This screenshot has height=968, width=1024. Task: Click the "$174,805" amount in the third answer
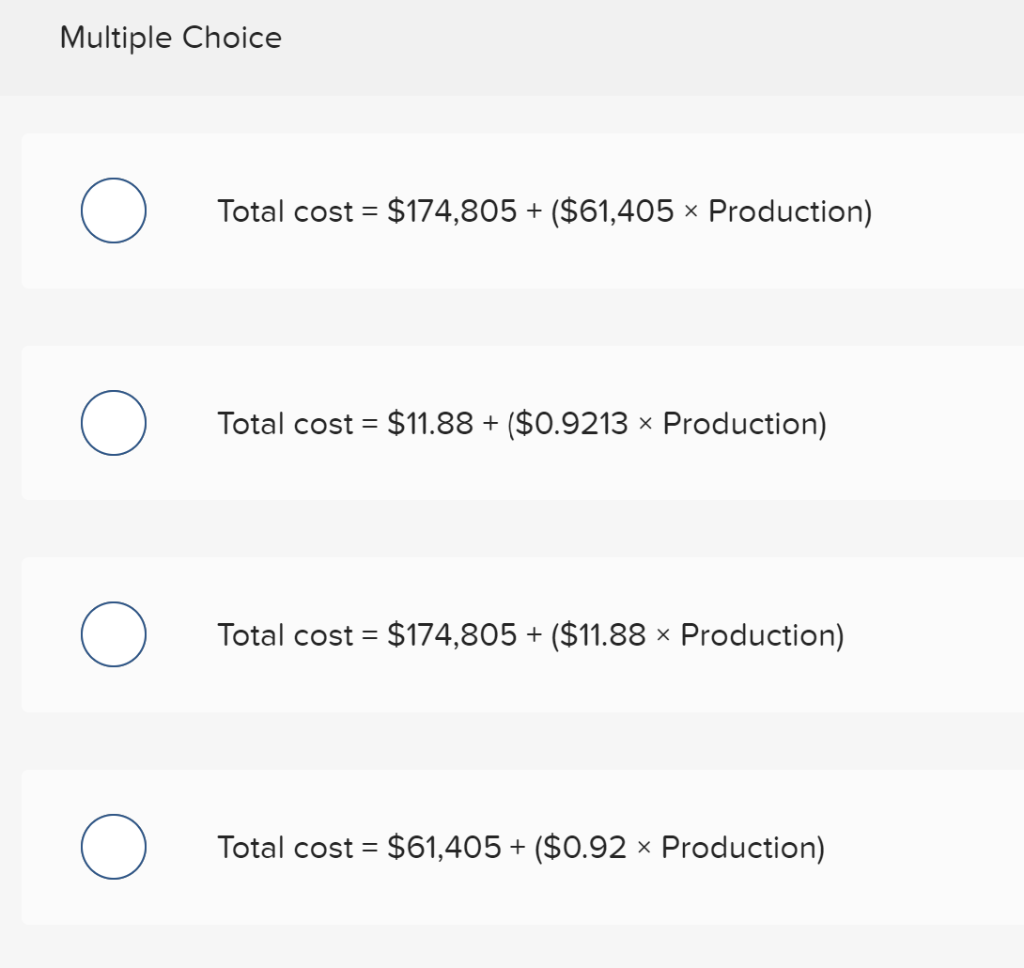[452, 636]
